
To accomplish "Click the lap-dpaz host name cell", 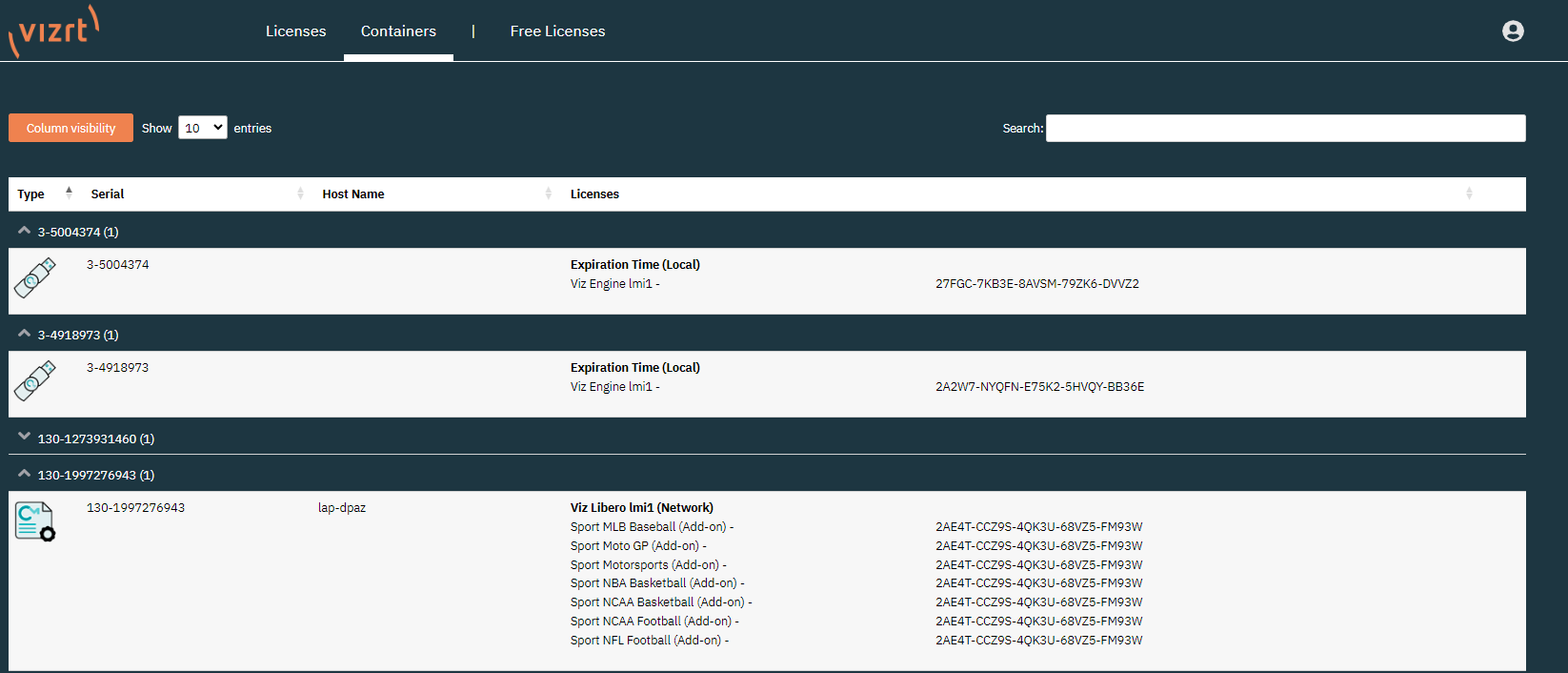I will (342, 508).
